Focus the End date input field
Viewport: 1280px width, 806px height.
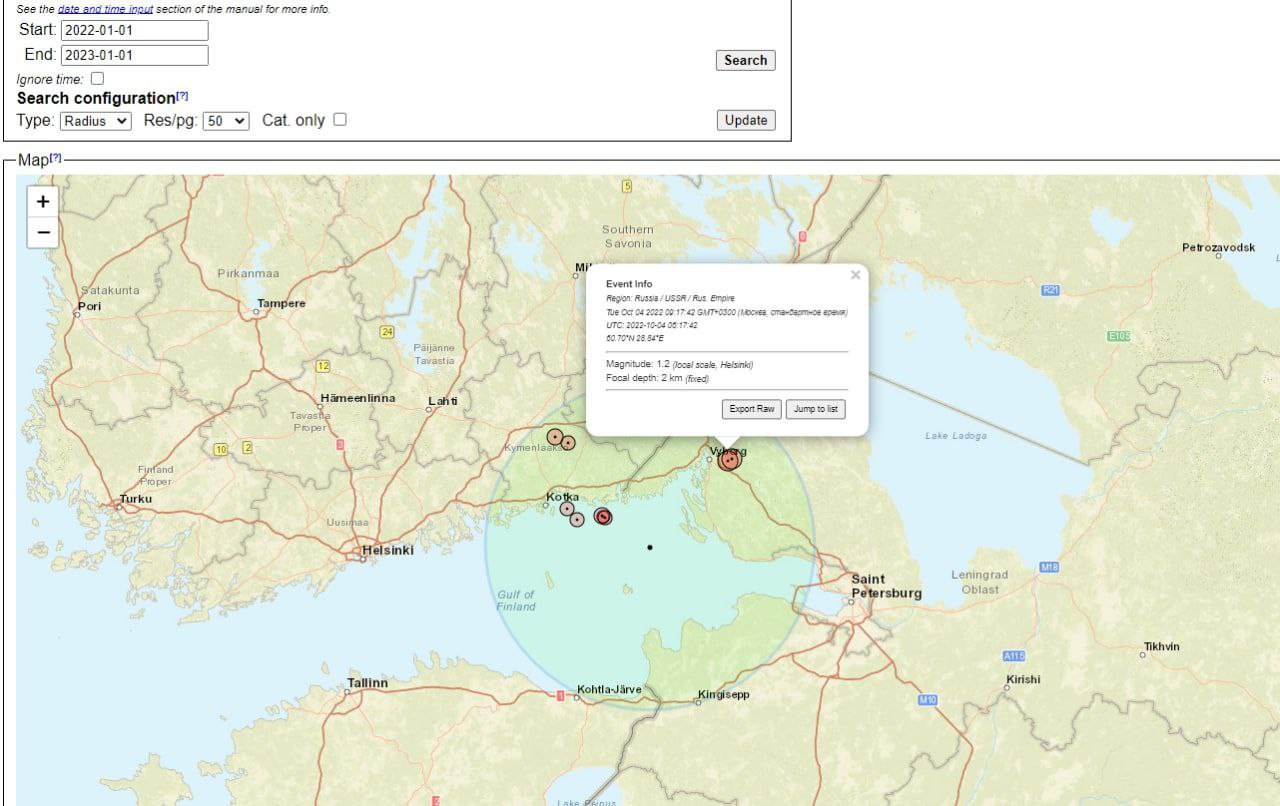coord(134,55)
